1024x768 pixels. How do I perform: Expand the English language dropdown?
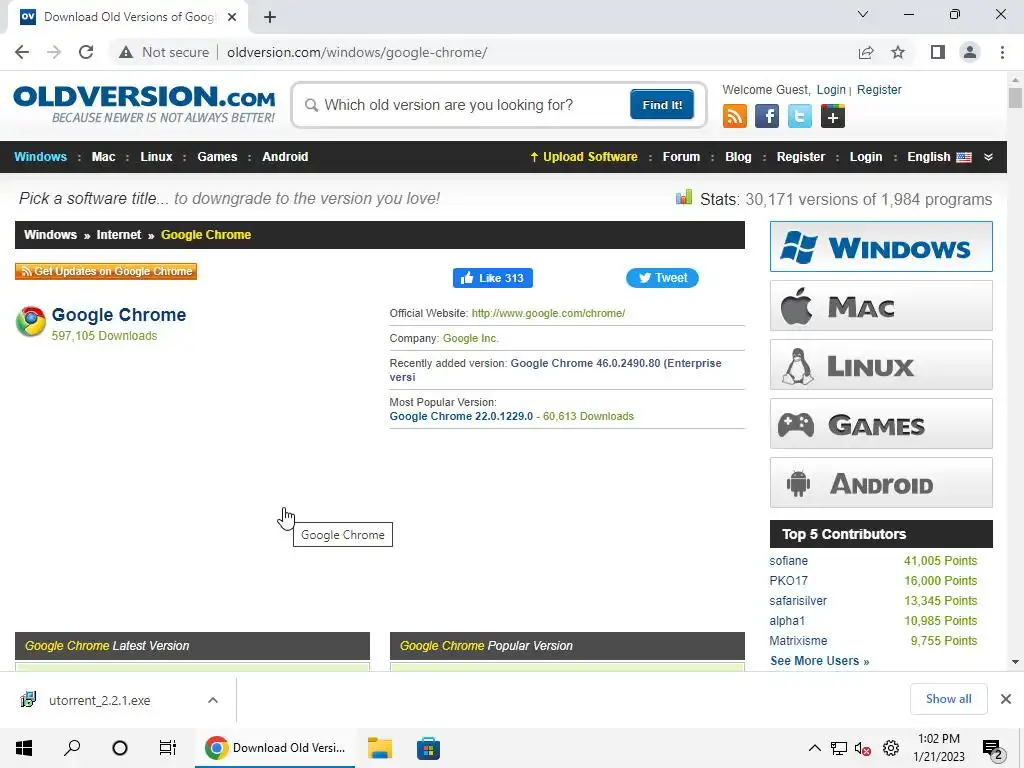coord(950,157)
